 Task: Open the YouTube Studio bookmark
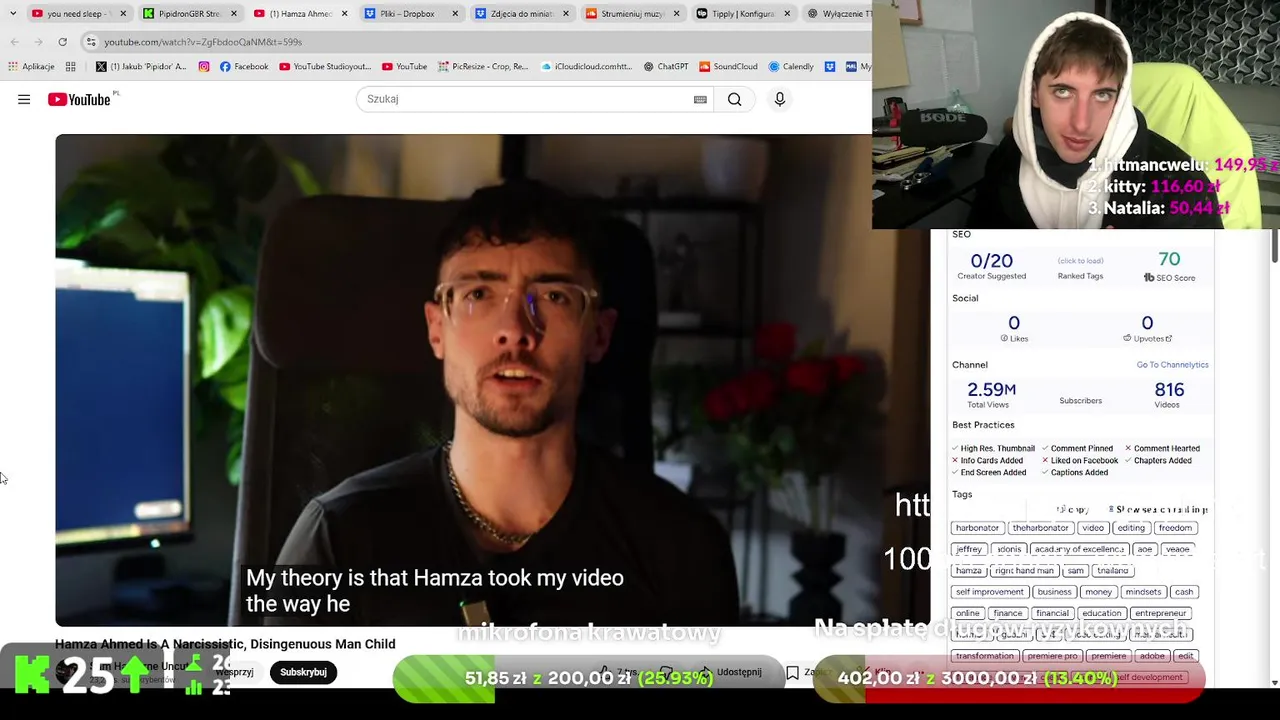(x=326, y=67)
